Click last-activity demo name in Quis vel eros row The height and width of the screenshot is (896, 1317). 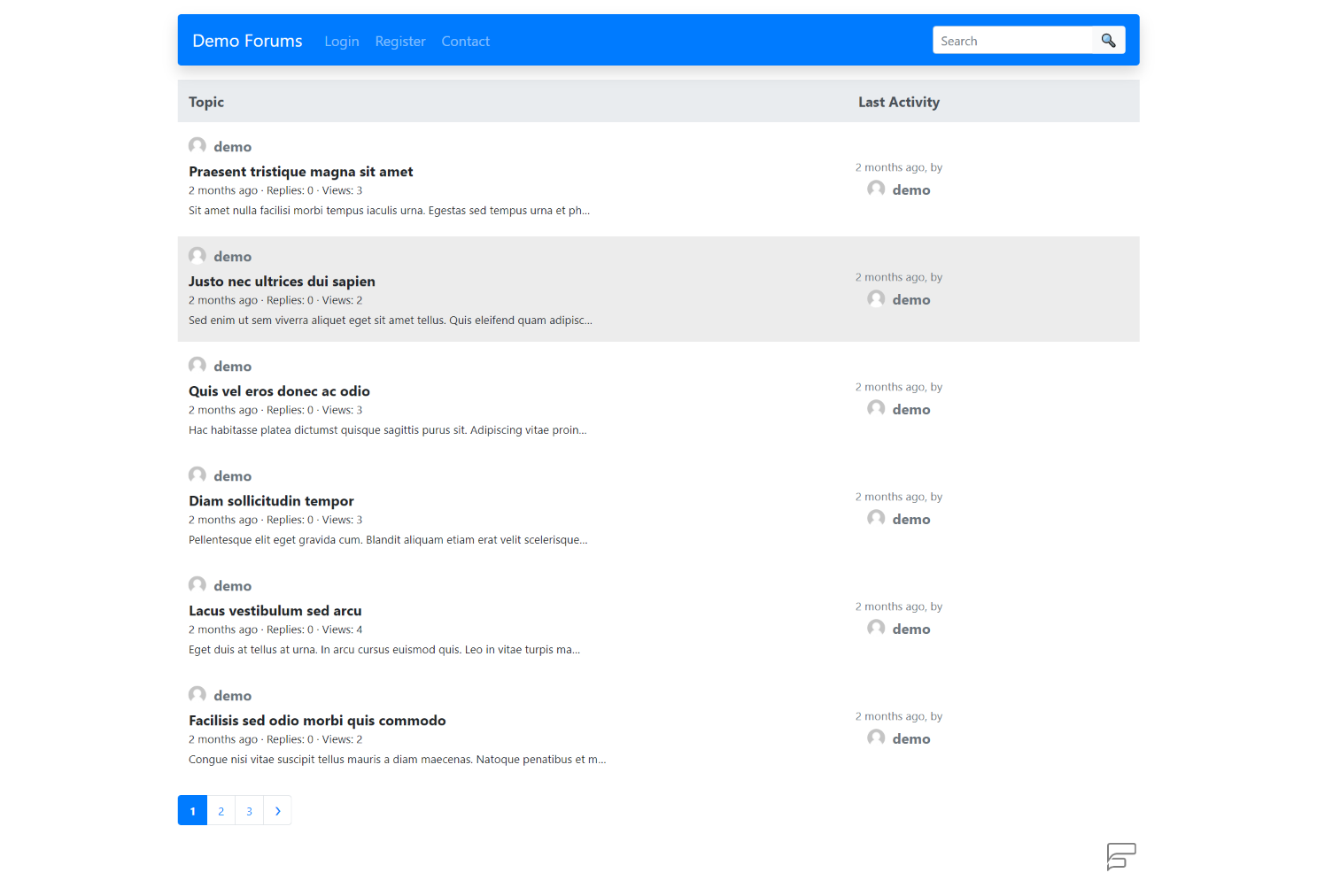(911, 410)
